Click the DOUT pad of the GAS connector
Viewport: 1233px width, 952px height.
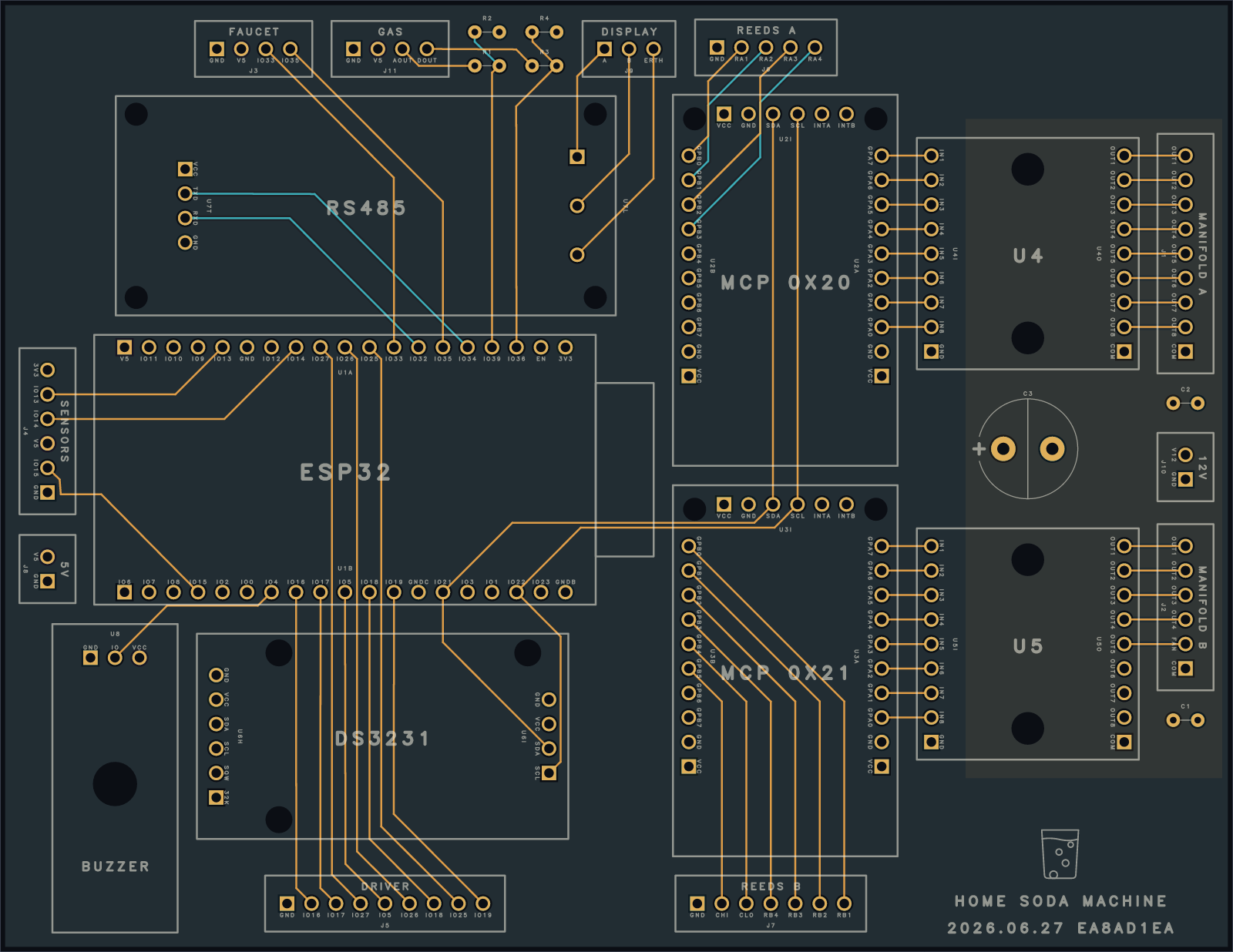point(427,49)
